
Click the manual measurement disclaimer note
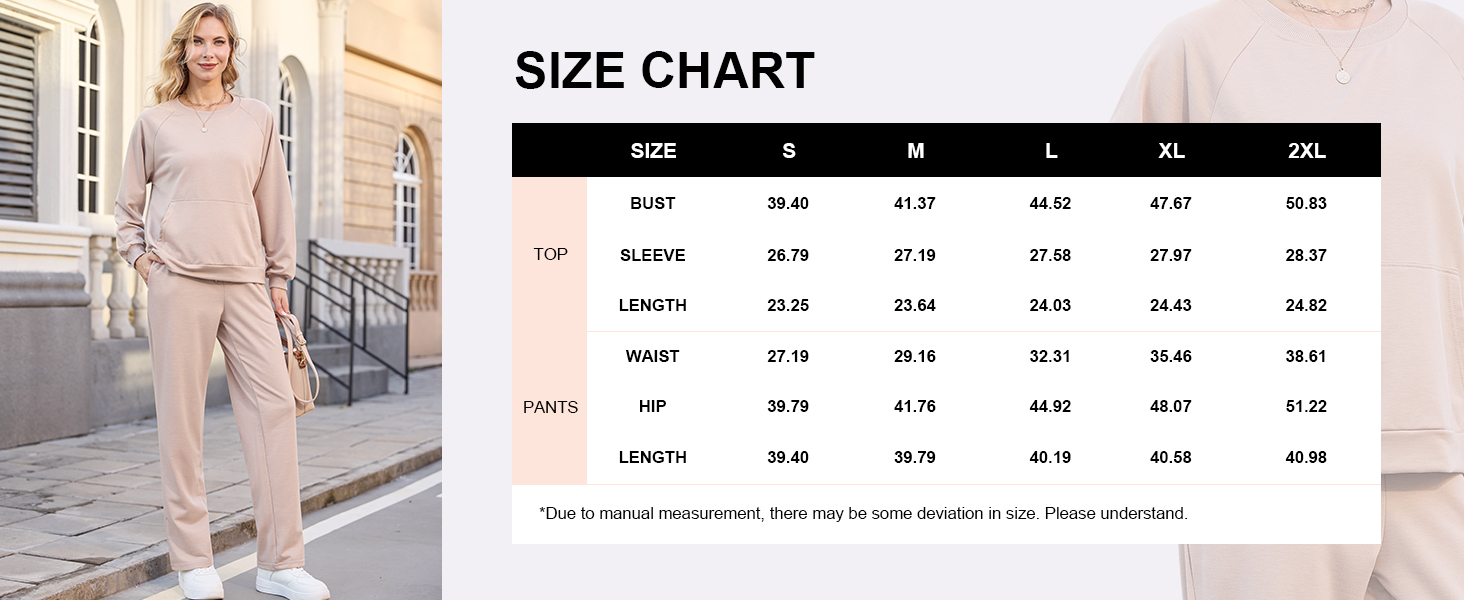point(863,513)
